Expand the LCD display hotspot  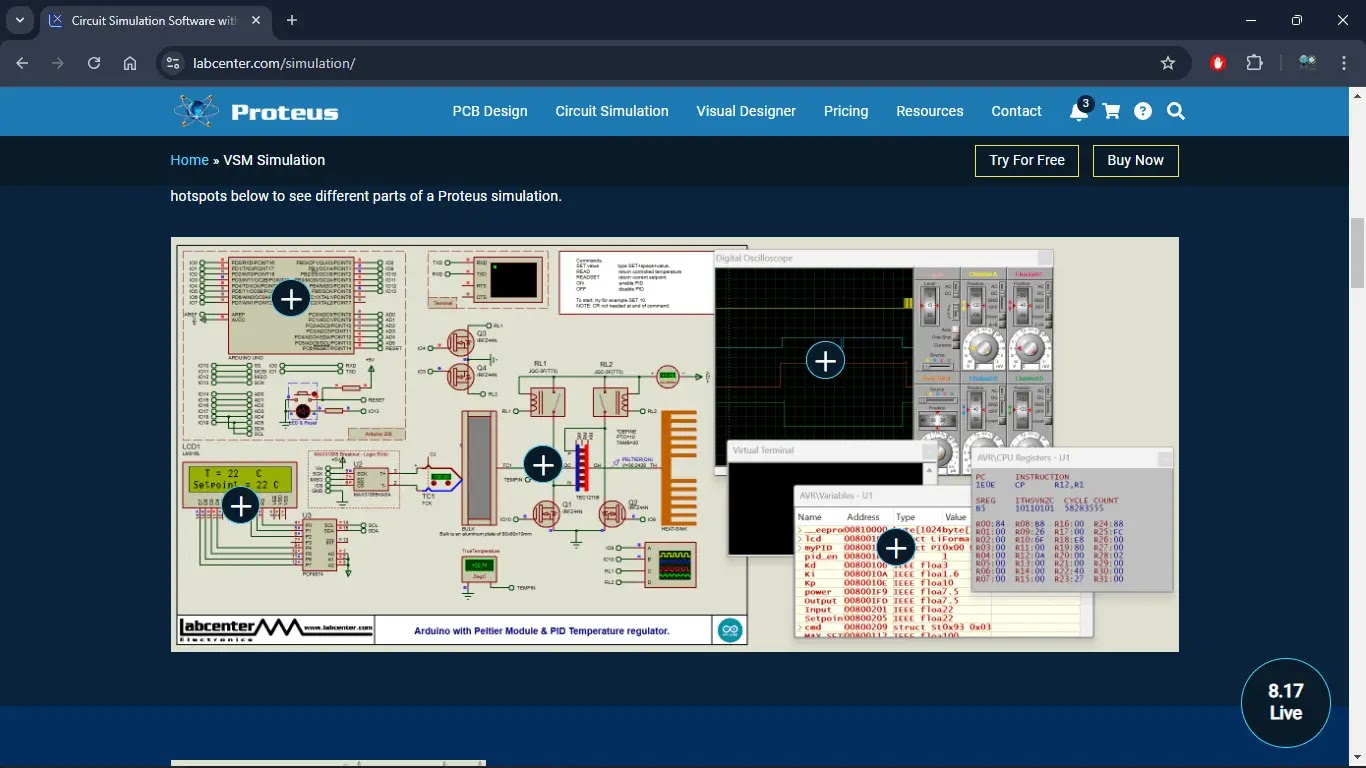[x=241, y=506]
